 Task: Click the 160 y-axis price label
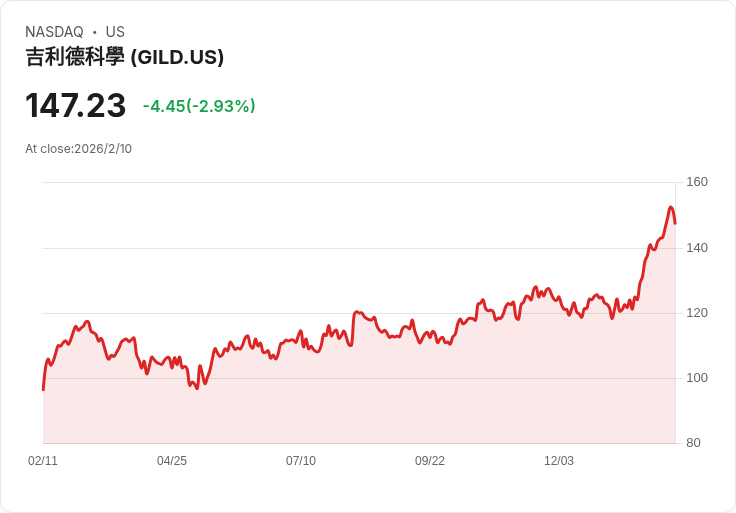pyautogui.click(x=697, y=182)
